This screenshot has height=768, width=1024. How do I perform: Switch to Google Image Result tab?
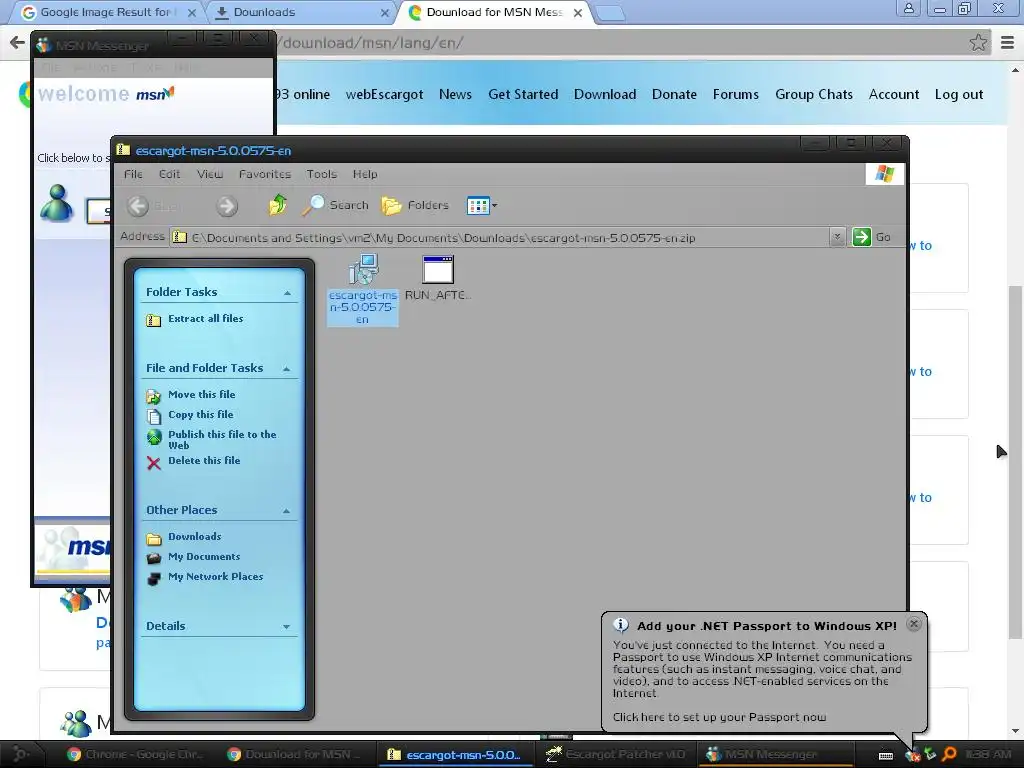coord(108,12)
